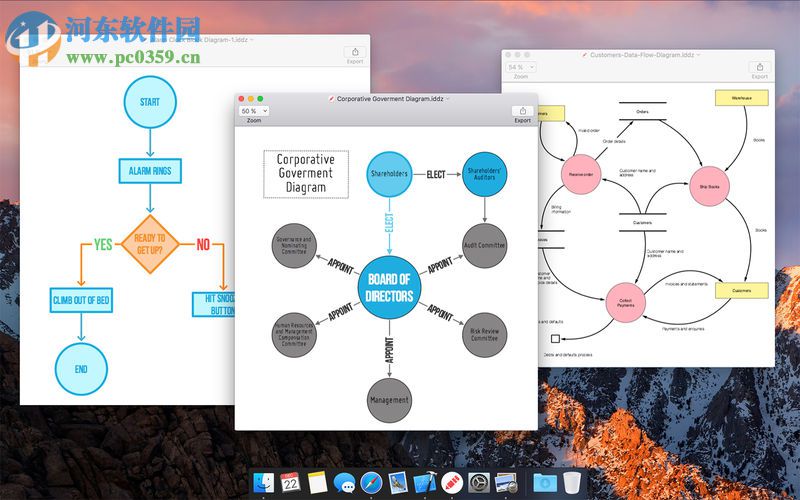Open the Calendar app in the dock
Screen dimensions: 800x500
coord(290,483)
